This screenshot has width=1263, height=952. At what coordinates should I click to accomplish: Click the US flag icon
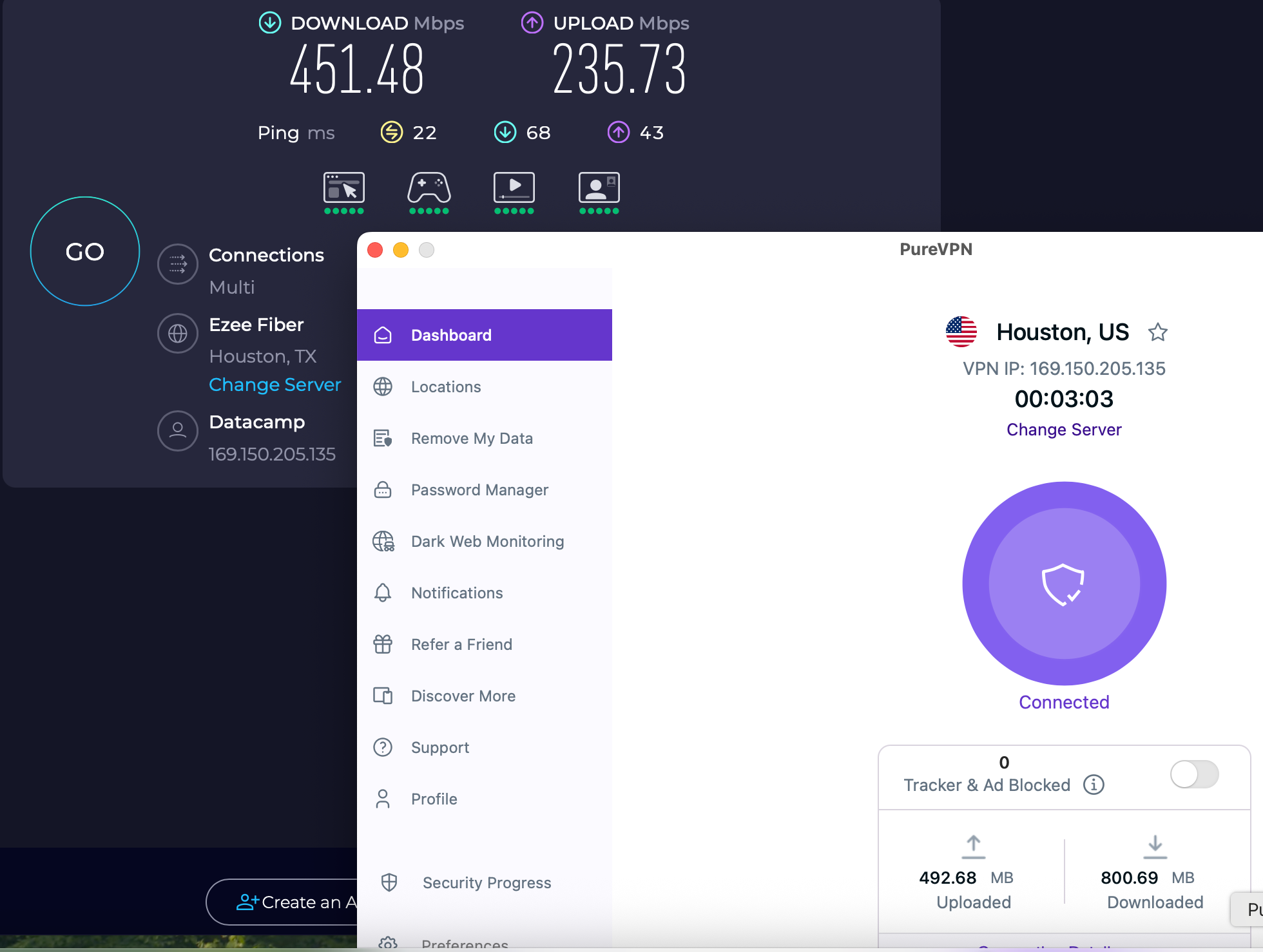[x=961, y=332]
